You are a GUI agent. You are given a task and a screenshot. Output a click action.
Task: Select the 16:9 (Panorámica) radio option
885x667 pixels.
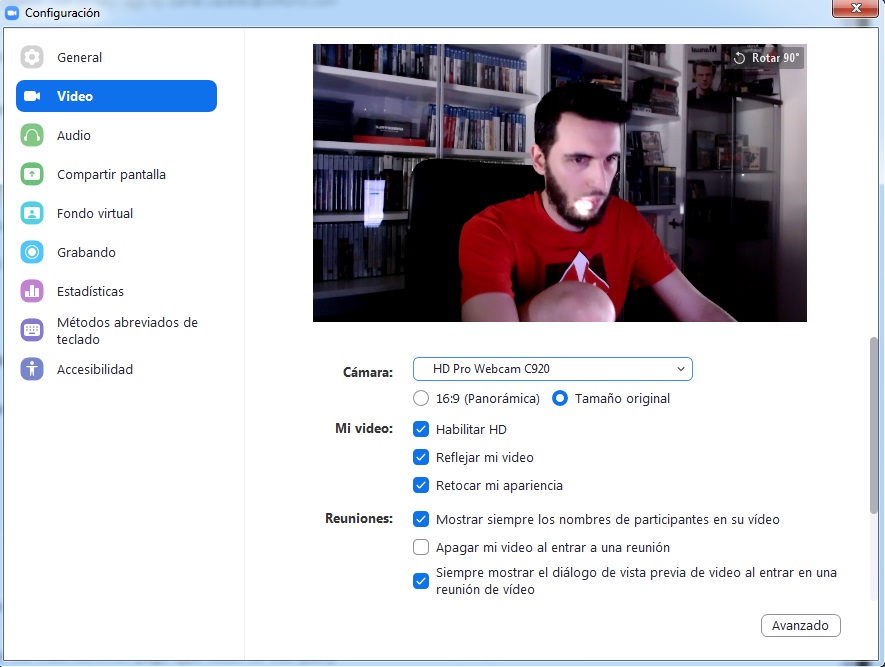[421, 398]
